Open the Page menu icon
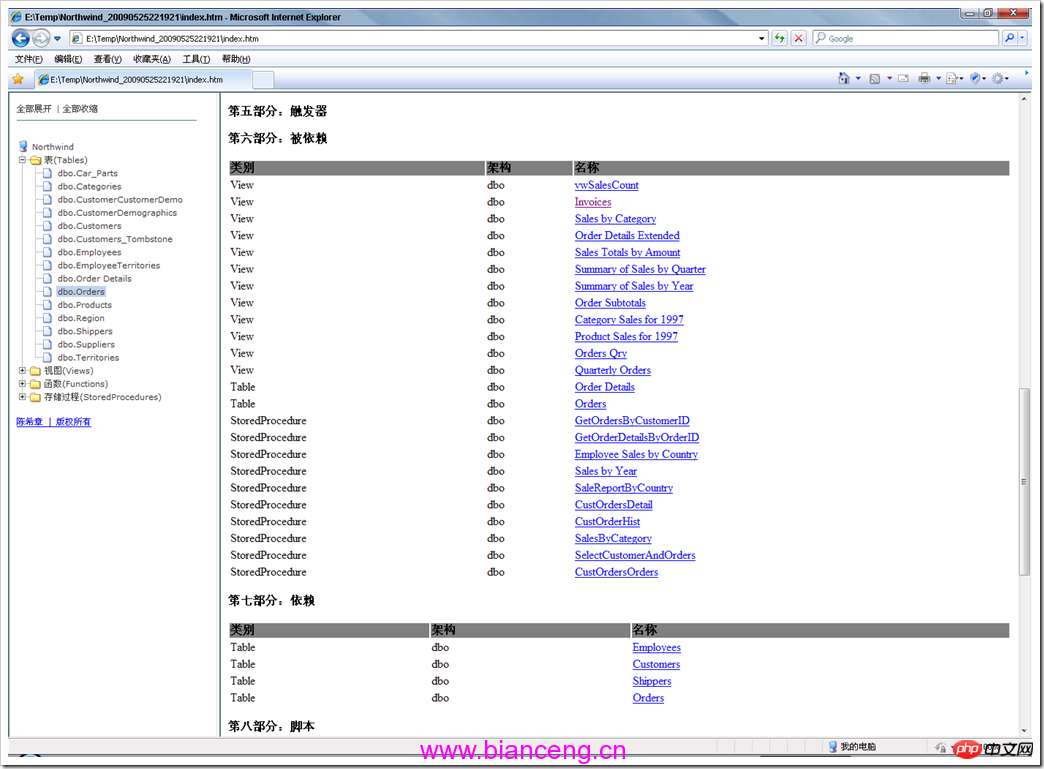The width and height of the screenshot is (1044, 769). tap(953, 79)
